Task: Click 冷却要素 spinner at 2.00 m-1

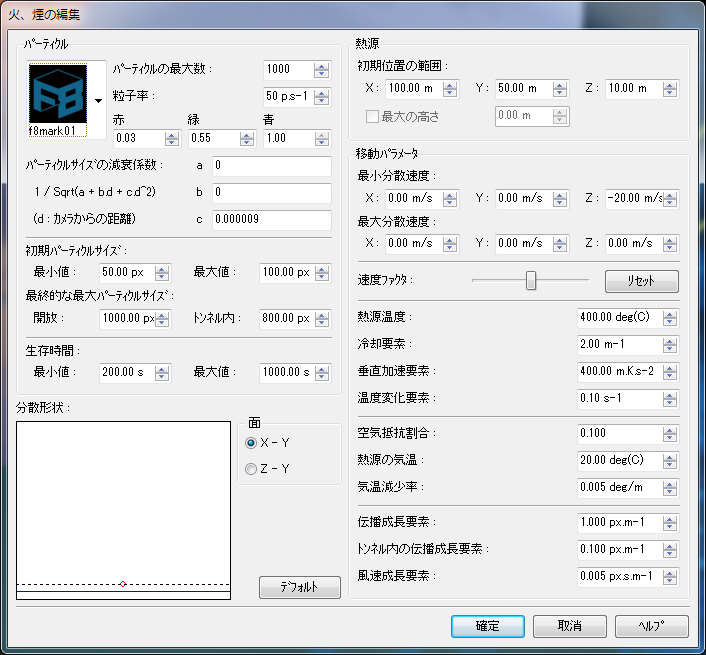Action: tap(670, 345)
